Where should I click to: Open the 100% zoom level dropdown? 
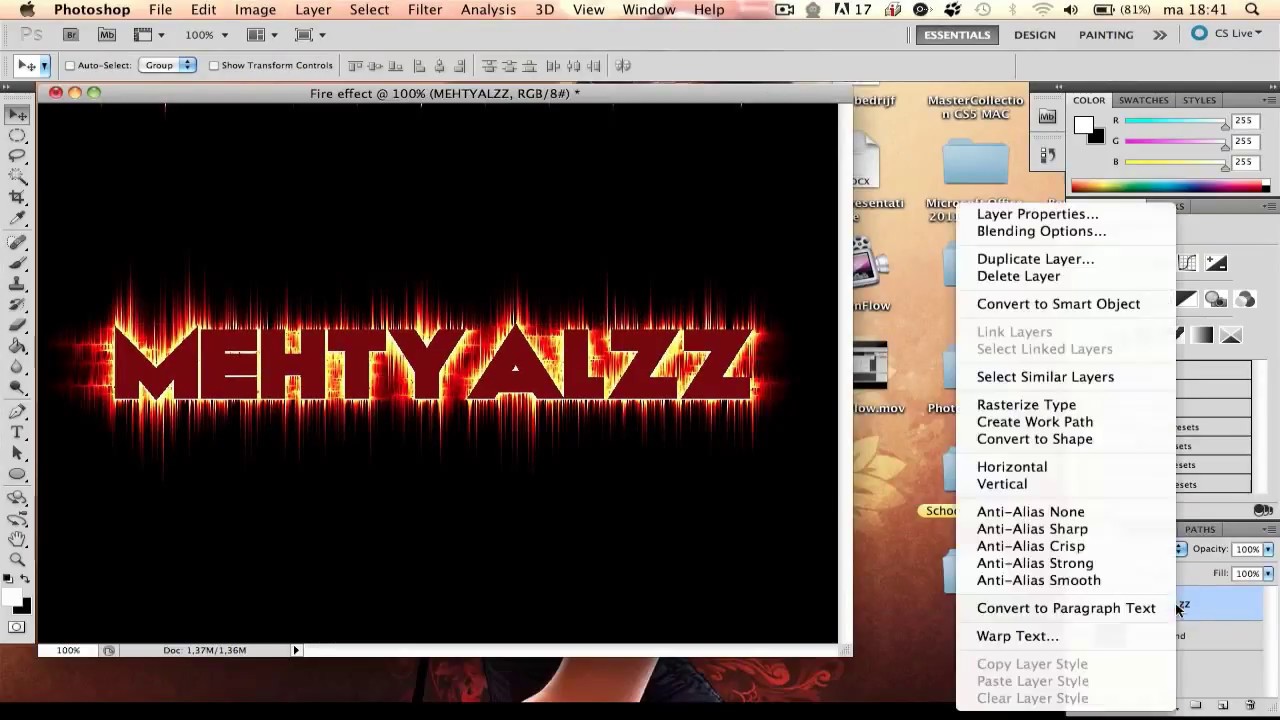[x=206, y=35]
